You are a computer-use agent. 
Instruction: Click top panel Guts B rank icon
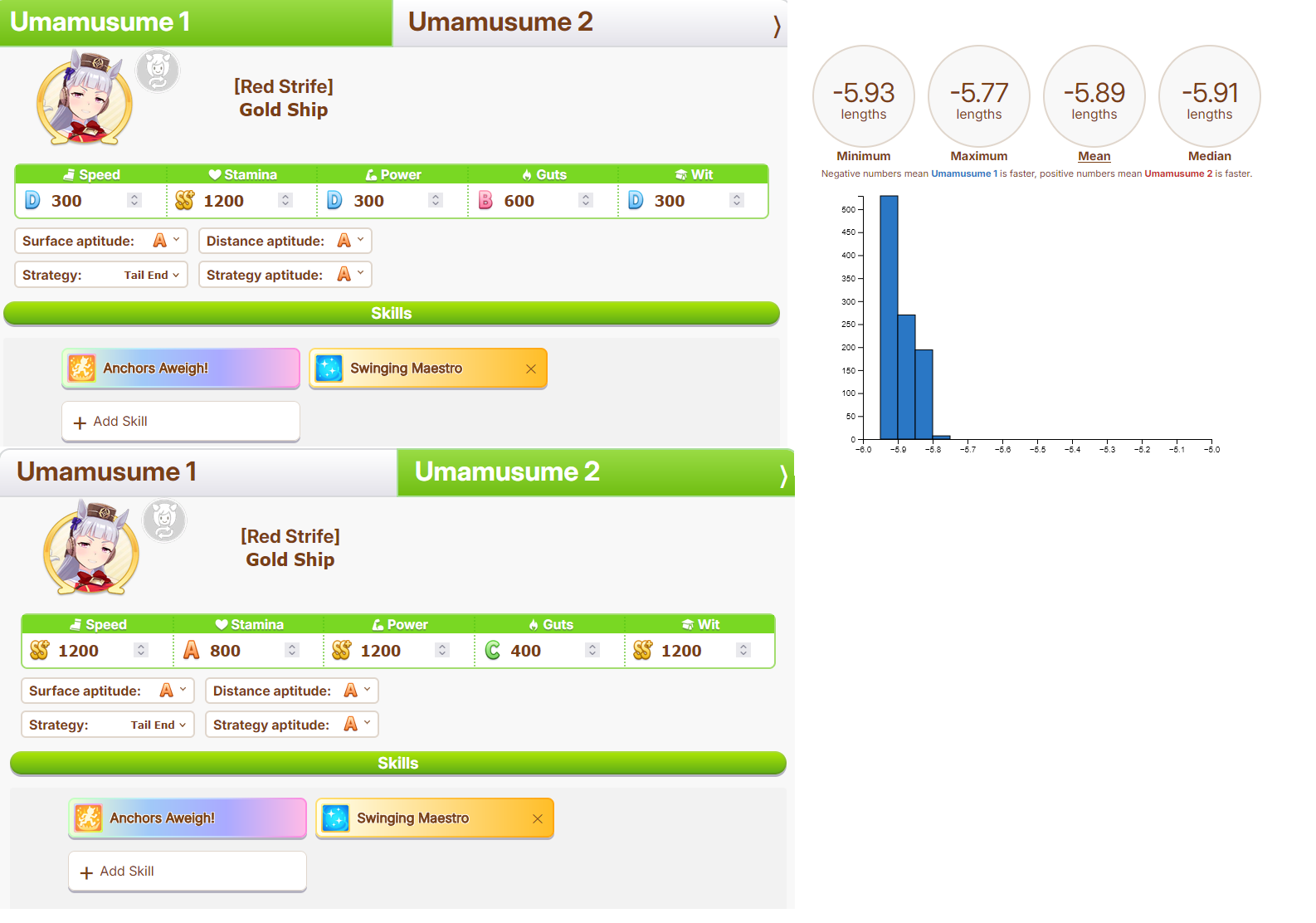click(485, 200)
